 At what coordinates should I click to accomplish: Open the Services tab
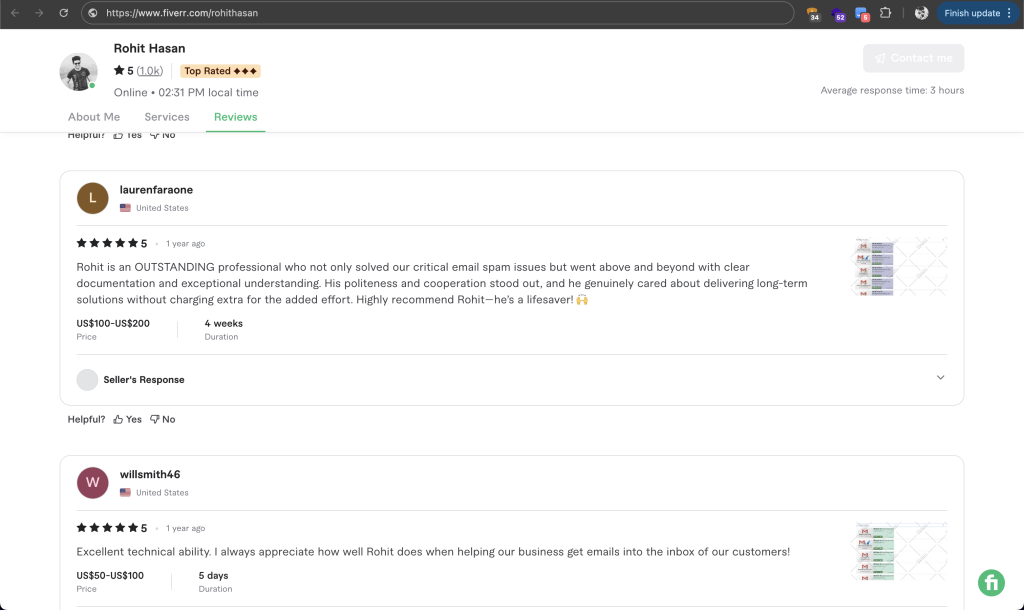166,116
